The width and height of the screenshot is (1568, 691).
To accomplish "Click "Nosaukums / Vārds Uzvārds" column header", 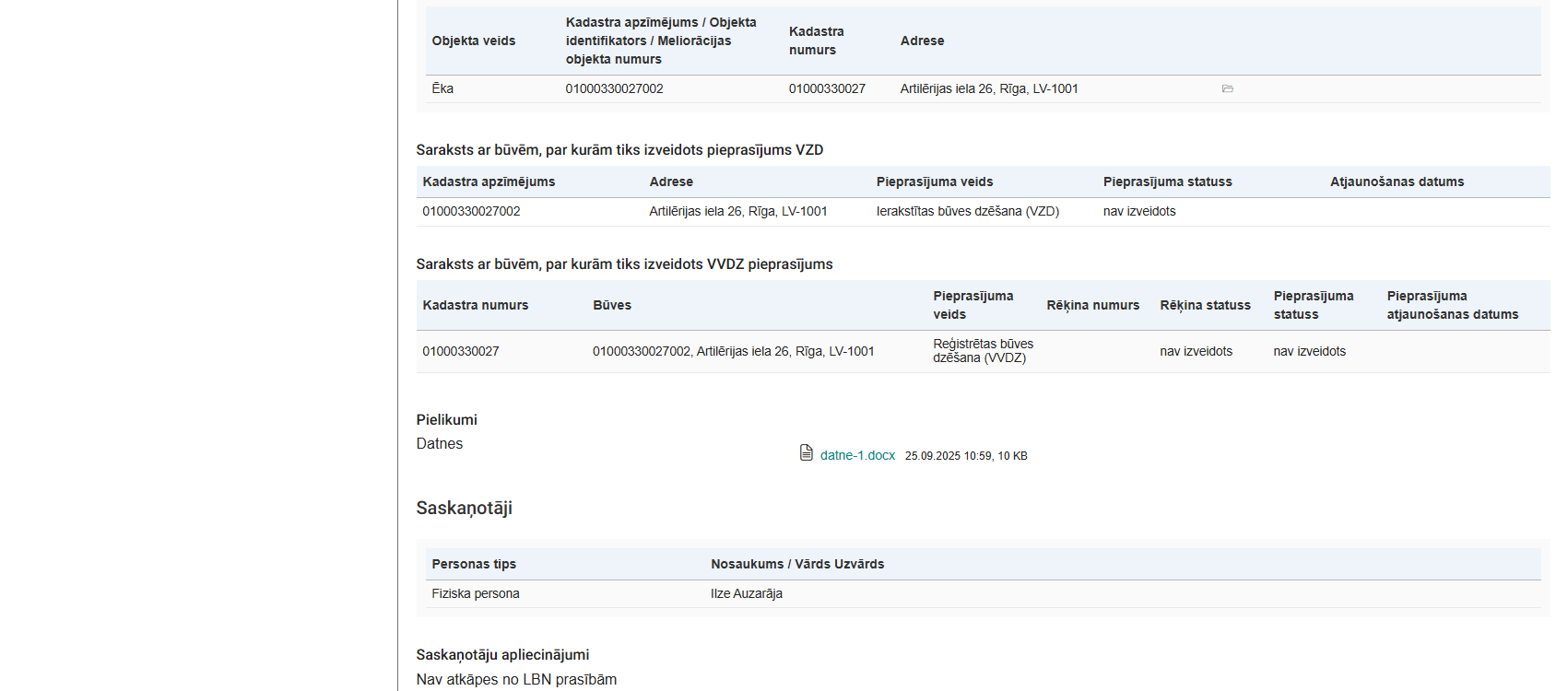I will pos(797,564).
